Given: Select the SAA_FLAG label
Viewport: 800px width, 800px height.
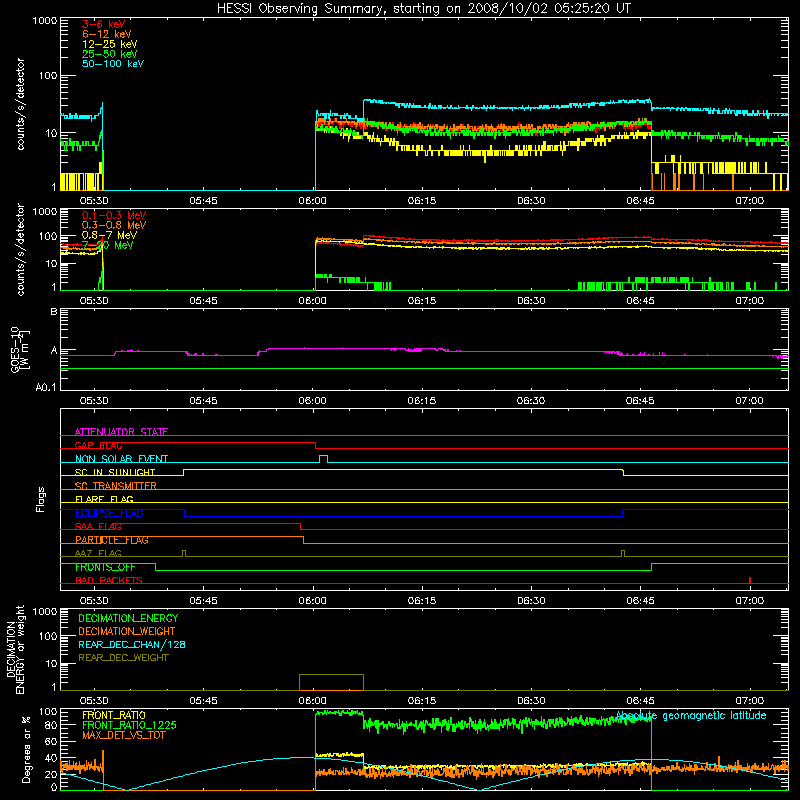Looking at the screenshot, I should [98, 526].
